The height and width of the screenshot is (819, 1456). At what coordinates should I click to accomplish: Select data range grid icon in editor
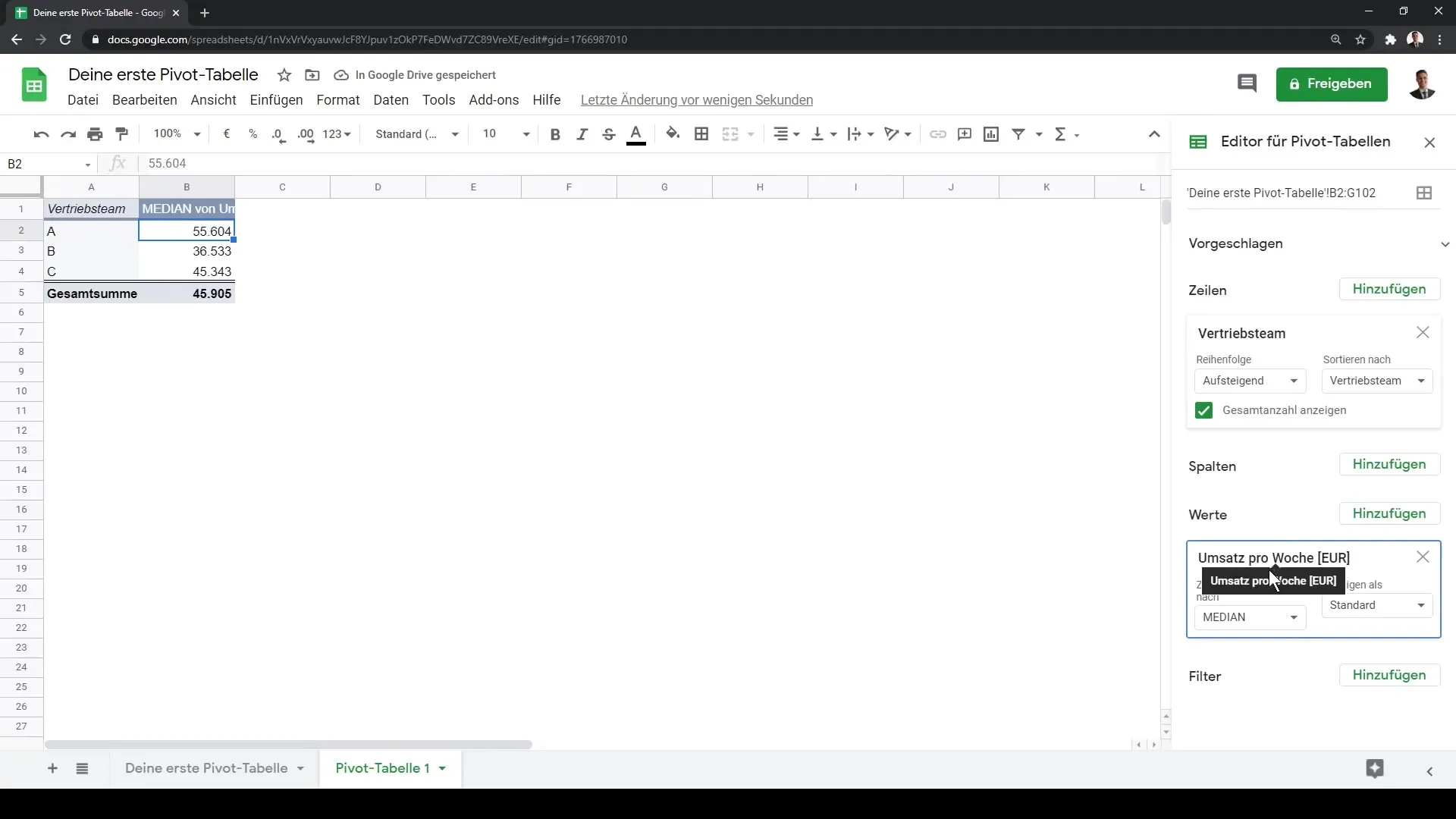click(1424, 193)
